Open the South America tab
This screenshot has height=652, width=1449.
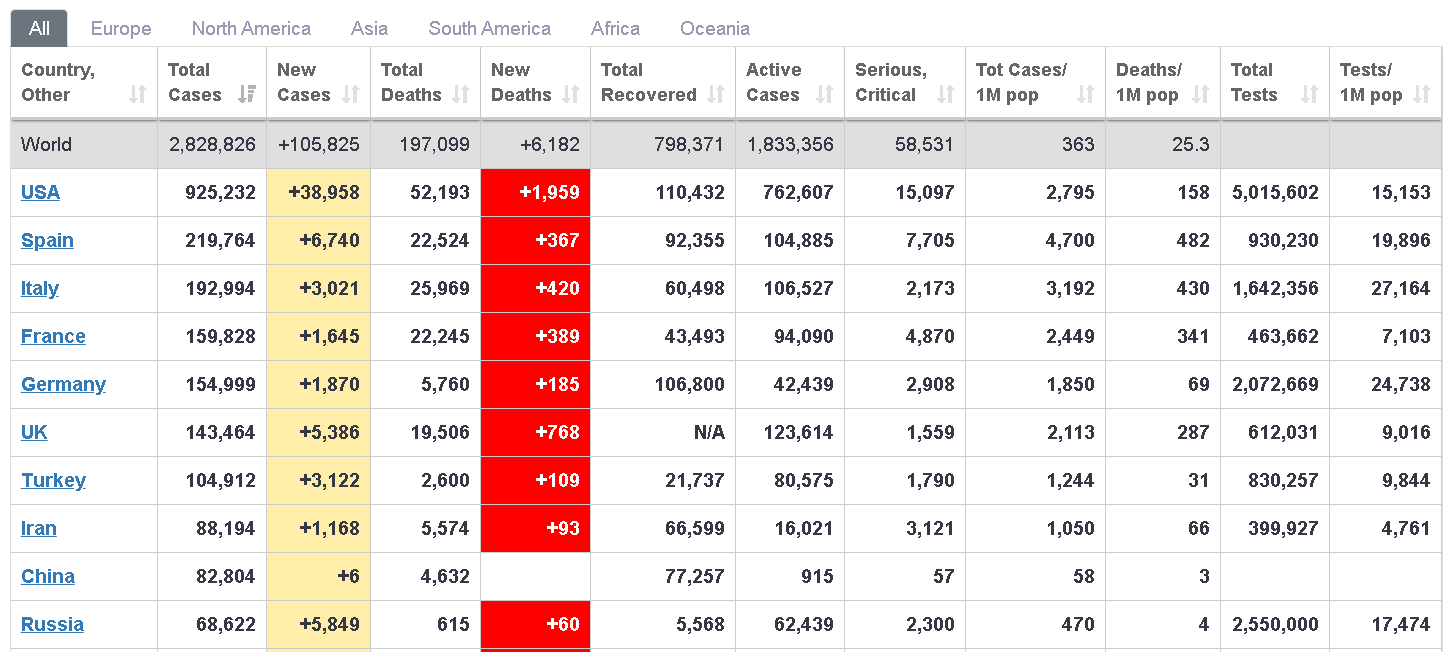tap(489, 28)
